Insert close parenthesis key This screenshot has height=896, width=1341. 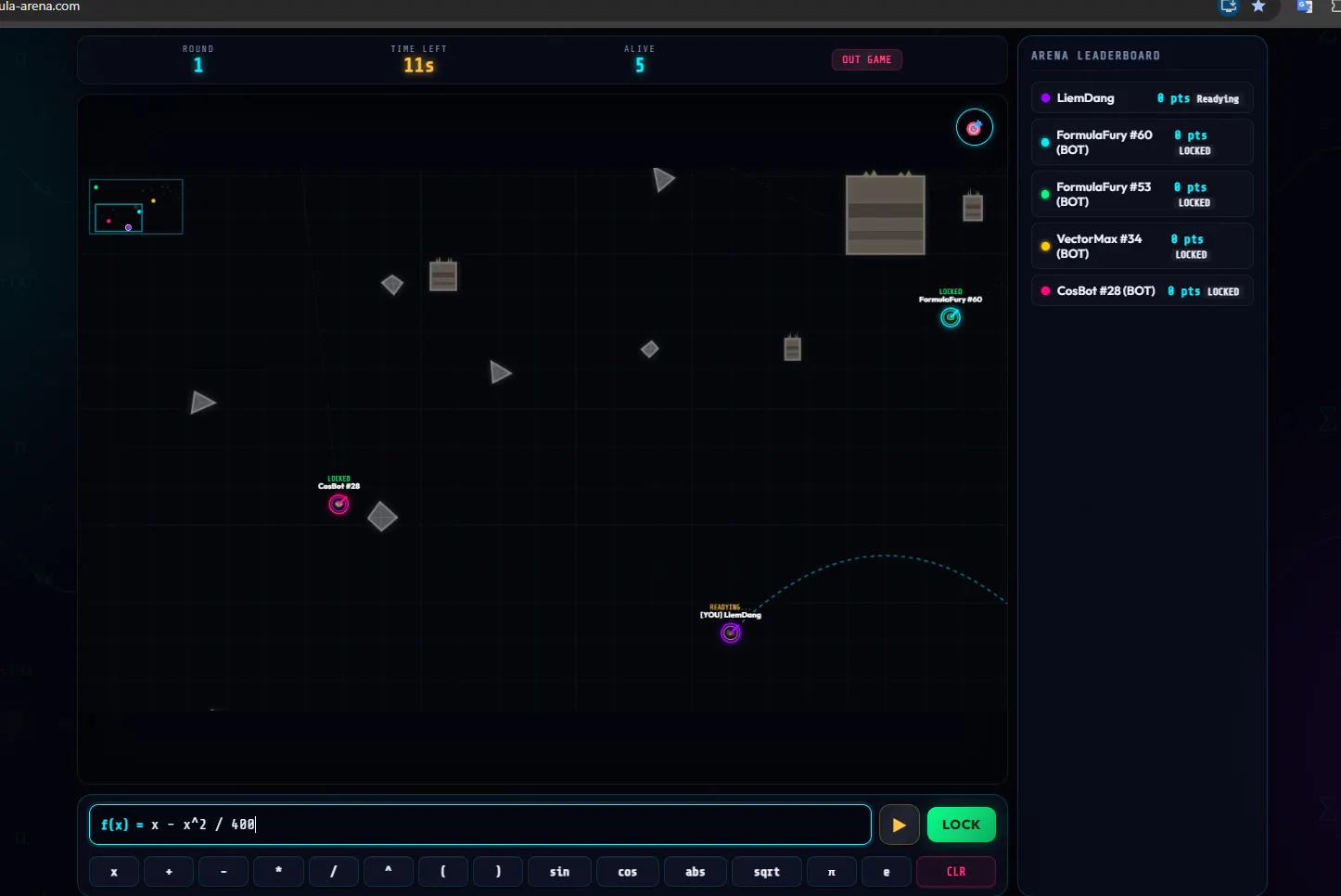[498, 872]
